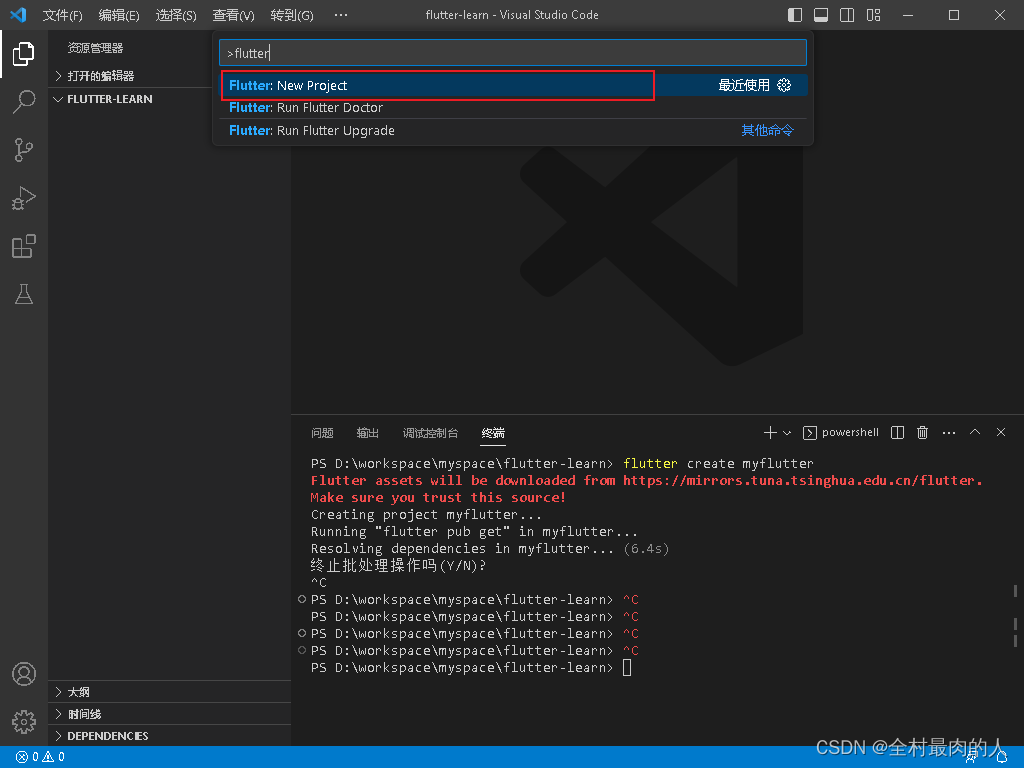This screenshot has height=768, width=1024.
Task: Click '终止批处理操作吗(Y/N)?' terminal line
Action: (x=398, y=566)
